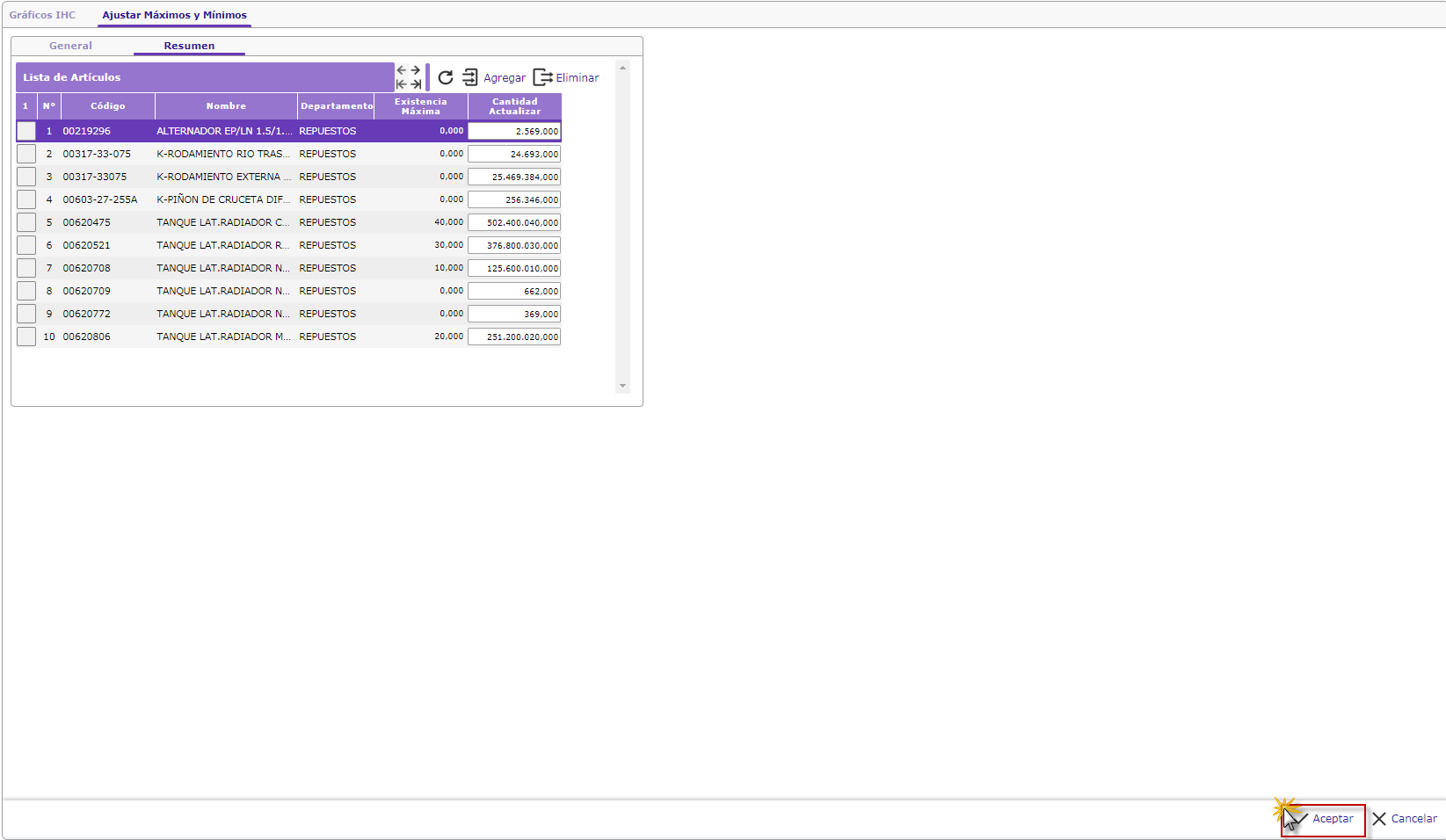Tick the checkbox for article 00620709

click(26, 291)
